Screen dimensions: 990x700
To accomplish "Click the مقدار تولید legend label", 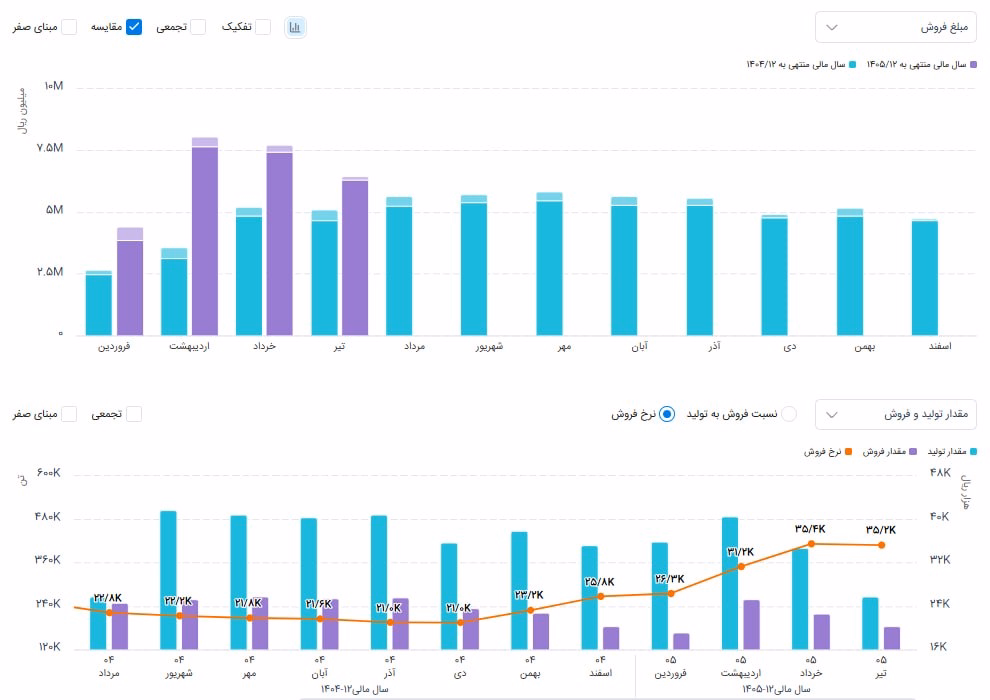I will point(947,451).
